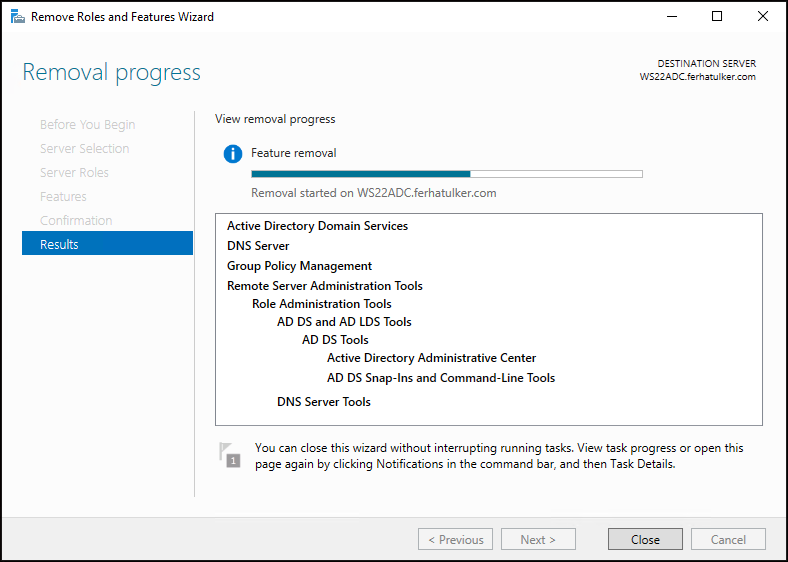Click the Next button

click(538, 539)
